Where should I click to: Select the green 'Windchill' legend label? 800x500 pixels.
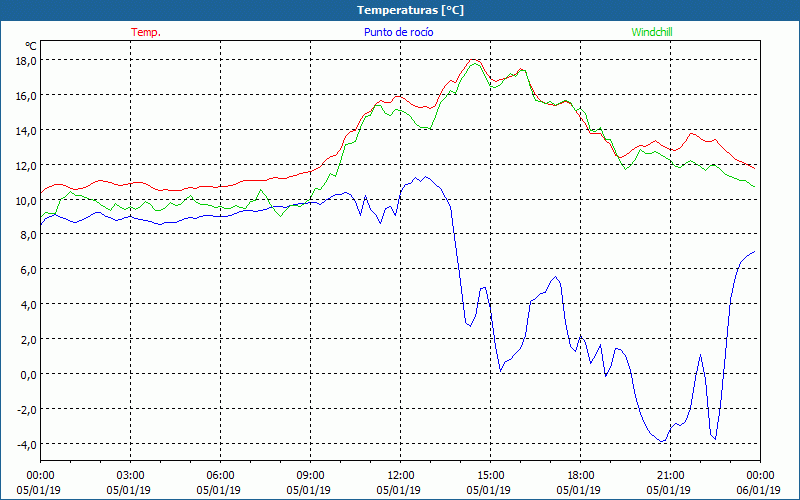[x=652, y=32]
